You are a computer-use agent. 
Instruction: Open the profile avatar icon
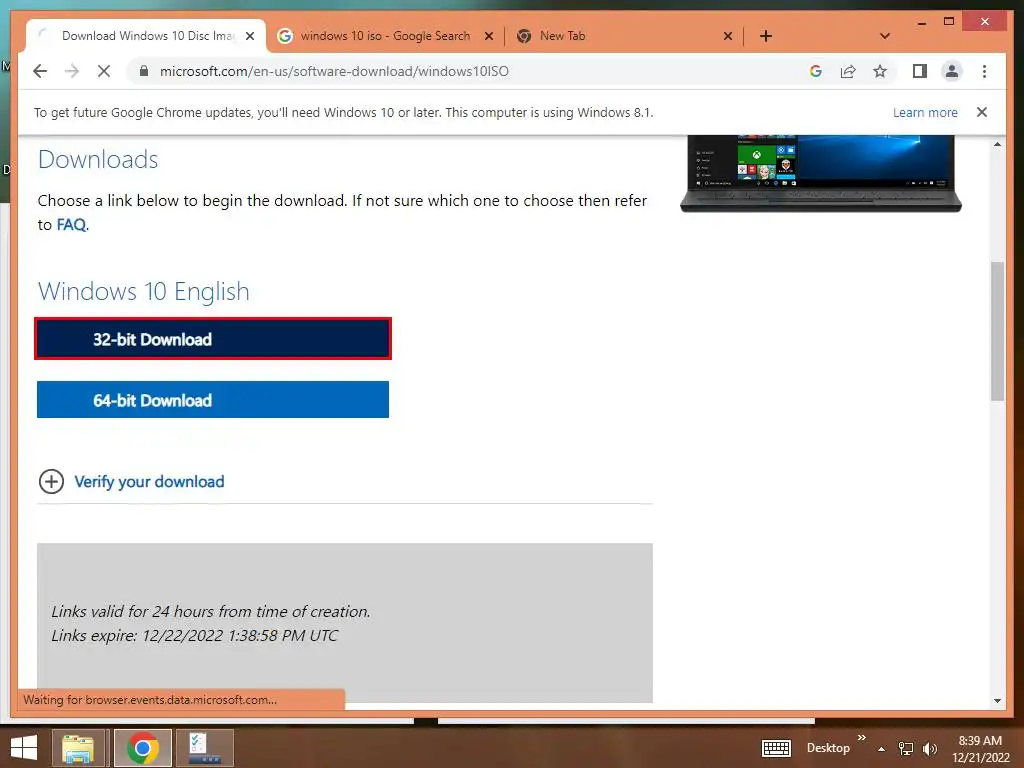click(x=952, y=71)
